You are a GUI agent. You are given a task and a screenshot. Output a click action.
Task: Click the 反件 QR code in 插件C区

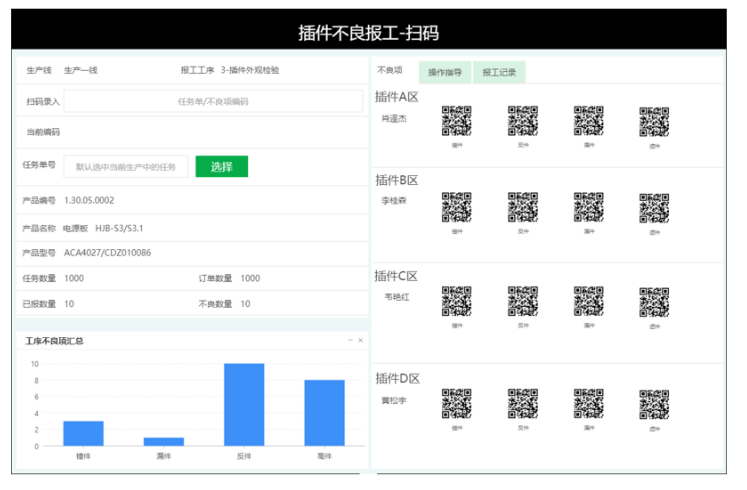523,301
